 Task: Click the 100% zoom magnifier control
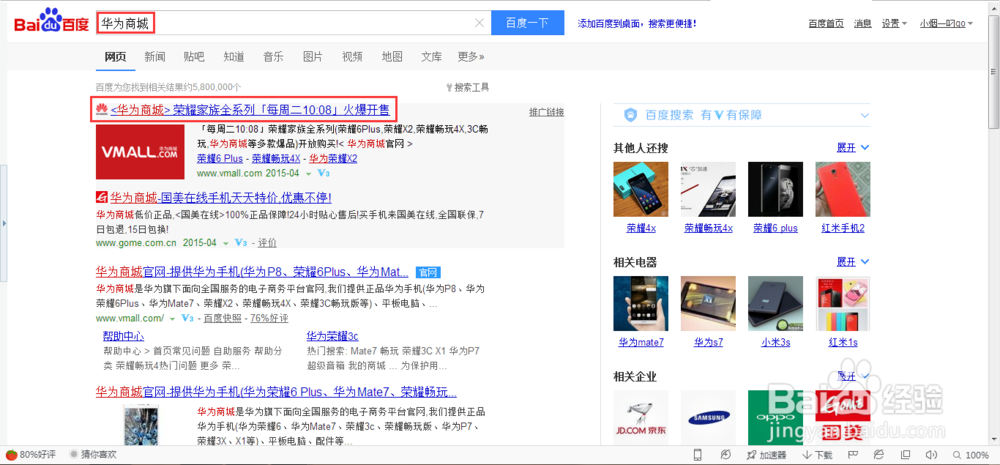click(970, 455)
